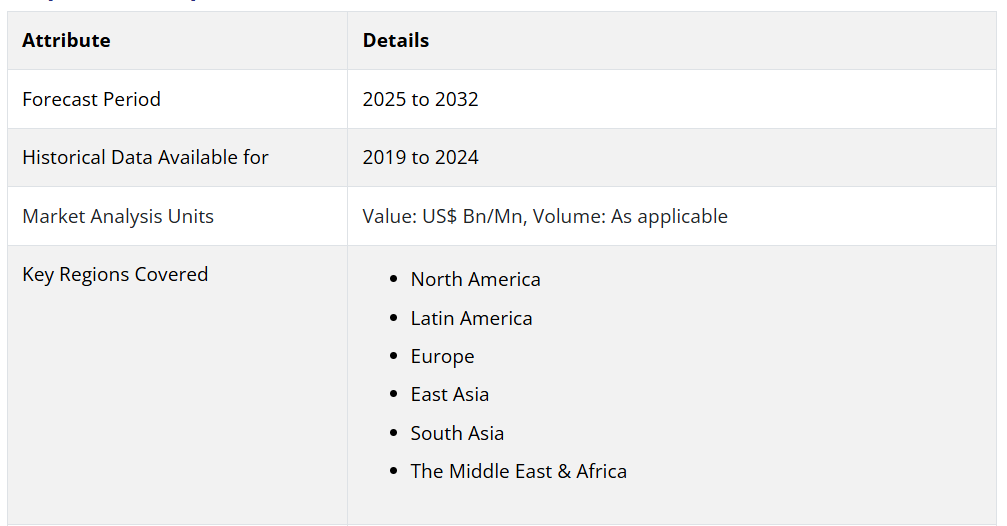Click the Details column header
The image size is (1007, 526).
click(x=395, y=41)
